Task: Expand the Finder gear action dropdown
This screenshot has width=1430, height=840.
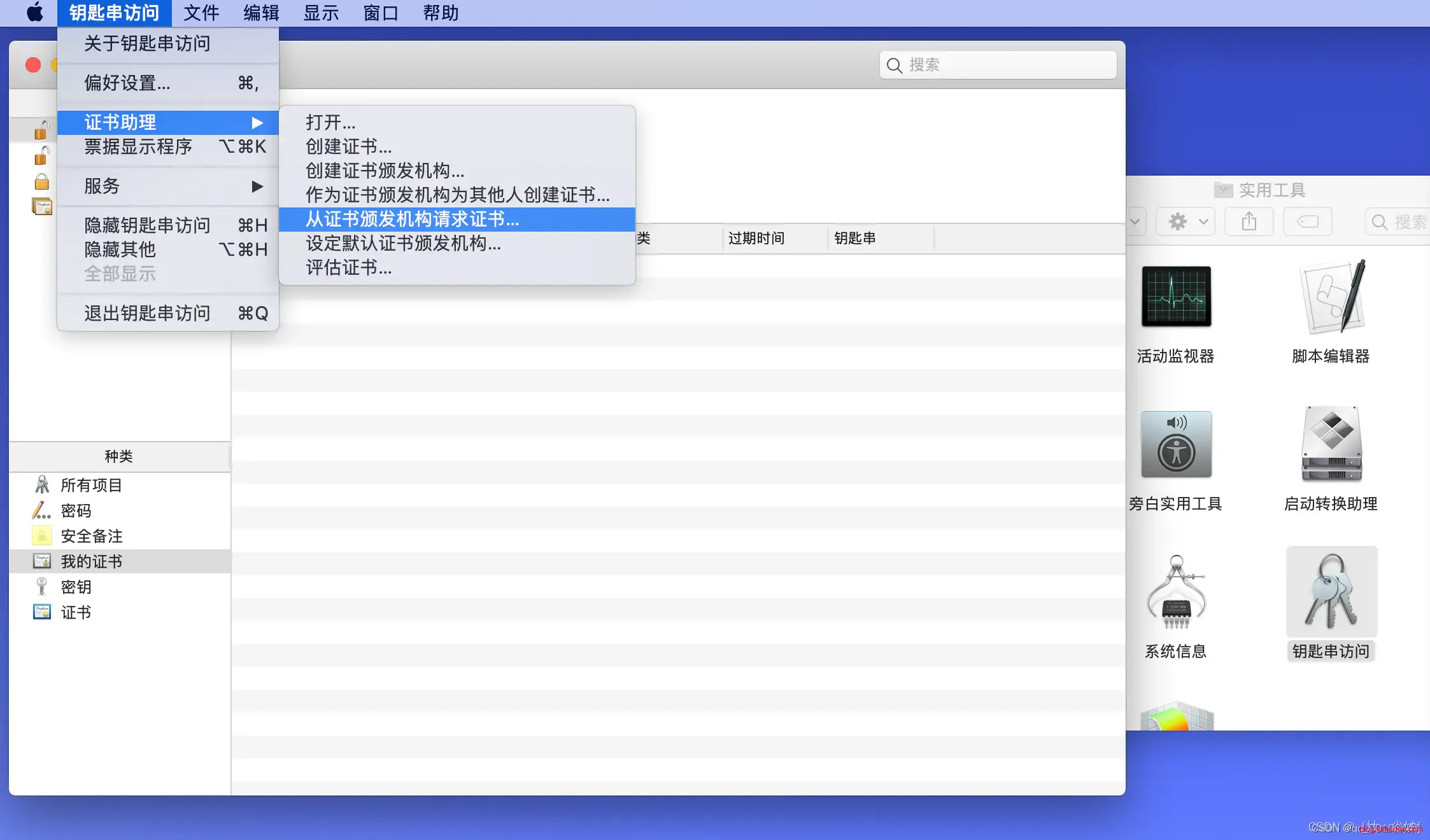Action: tap(1186, 221)
